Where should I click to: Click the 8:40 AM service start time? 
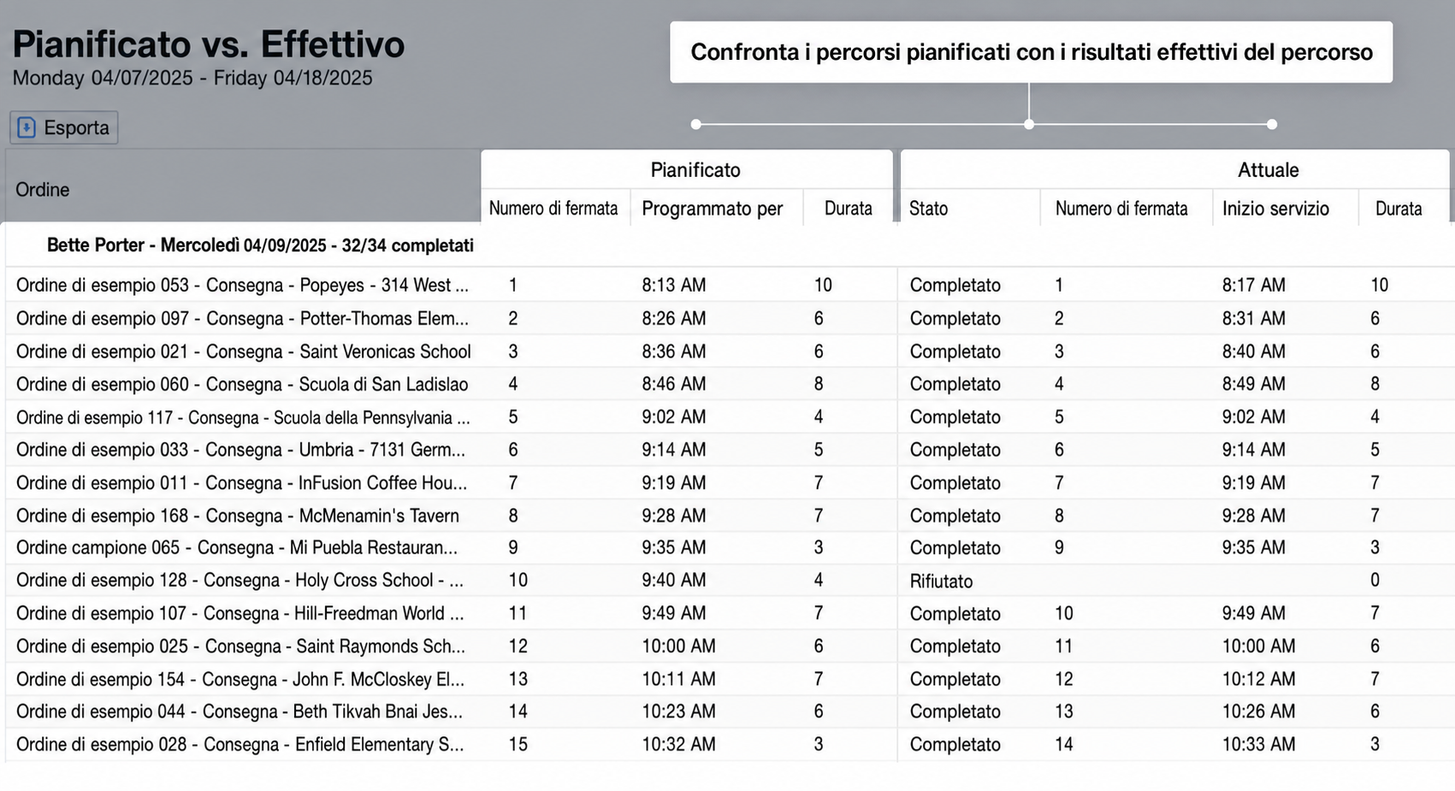[x=1254, y=351]
